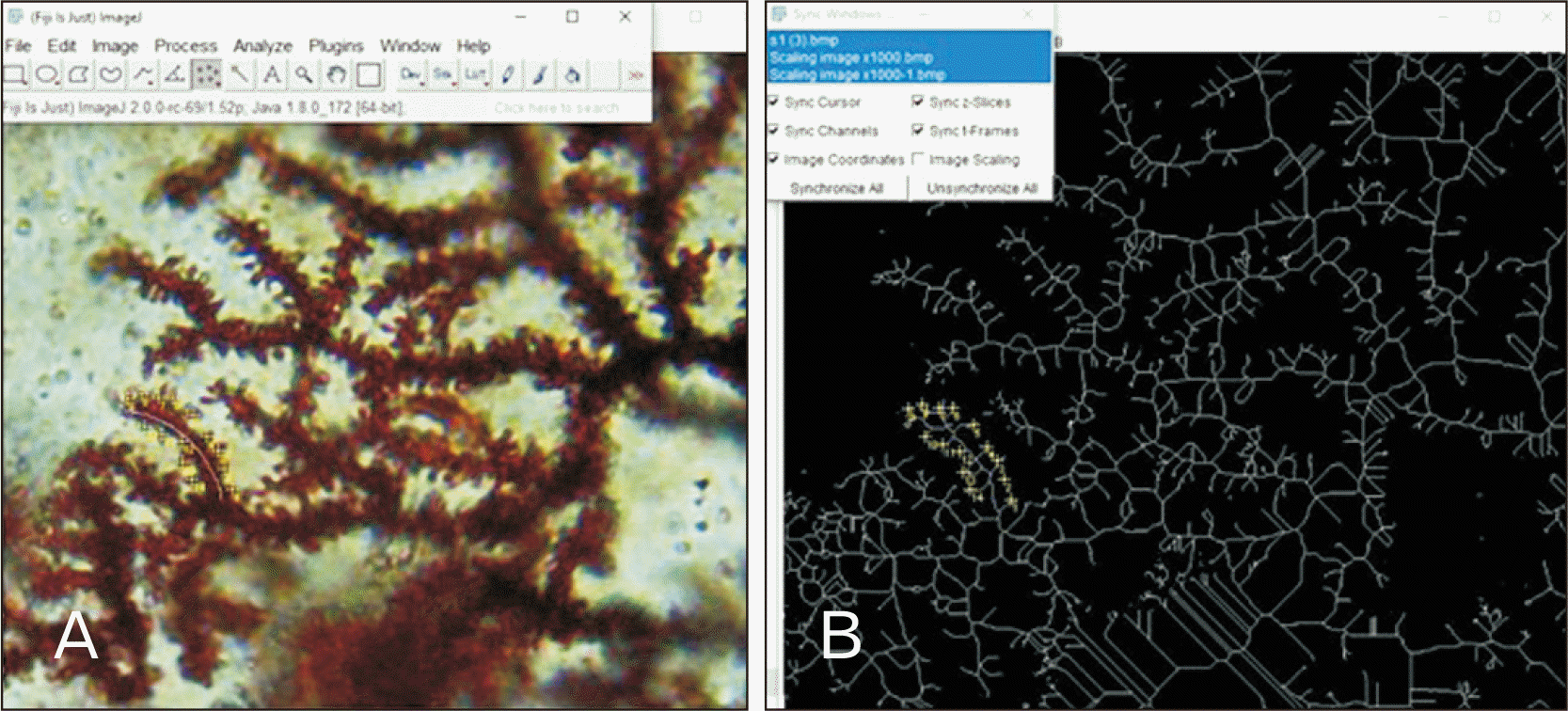Image resolution: width=1568 pixels, height=711 pixels.
Task: Select the Rectangle selection tool
Action: [x=15, y=74]
